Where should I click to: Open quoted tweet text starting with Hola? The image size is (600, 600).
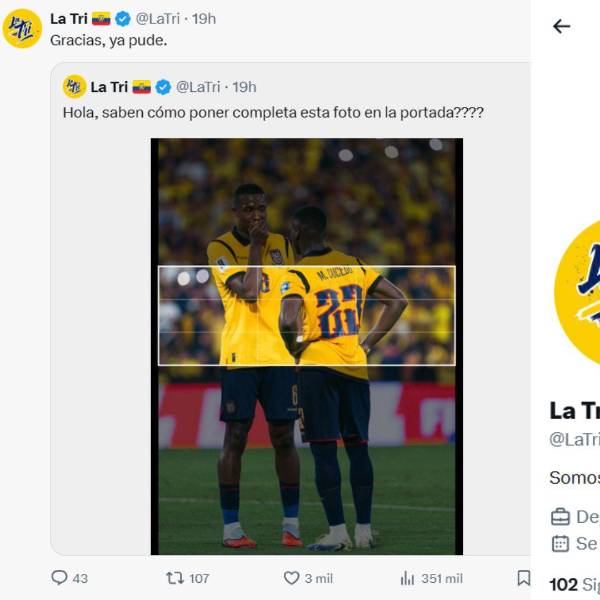point(273,113)
